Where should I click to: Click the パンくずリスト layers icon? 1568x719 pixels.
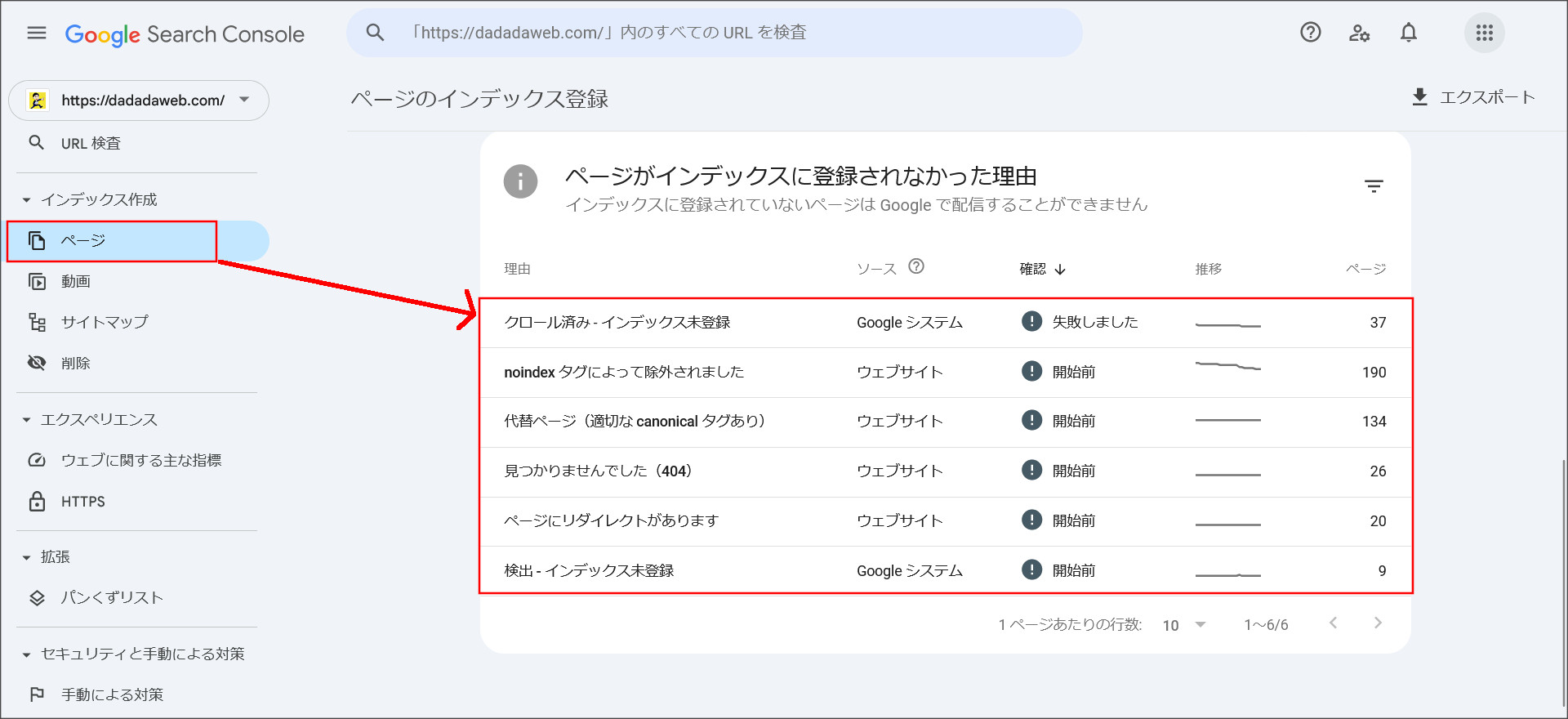37,597
